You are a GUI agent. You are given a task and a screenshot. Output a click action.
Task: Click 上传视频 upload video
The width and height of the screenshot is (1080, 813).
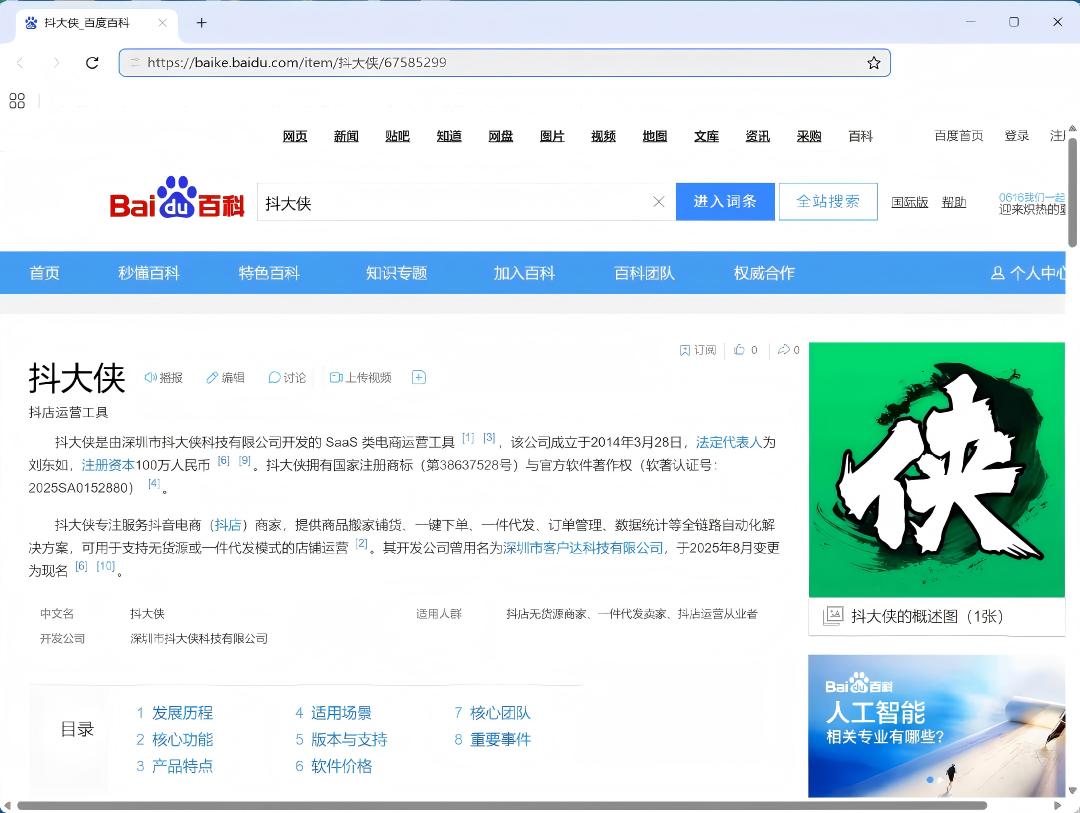(360, 378)
